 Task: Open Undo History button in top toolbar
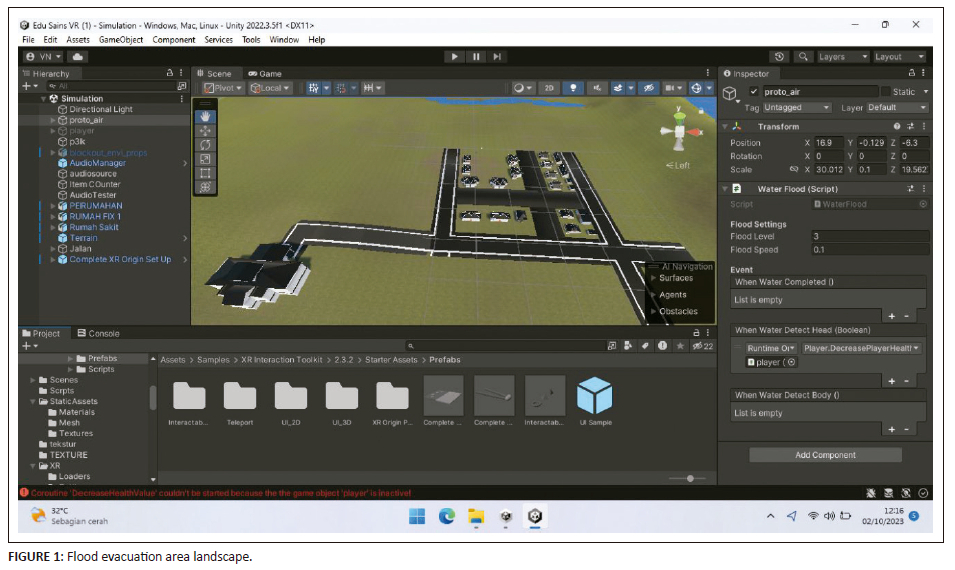pyautogui.click(x=779, y=57)
